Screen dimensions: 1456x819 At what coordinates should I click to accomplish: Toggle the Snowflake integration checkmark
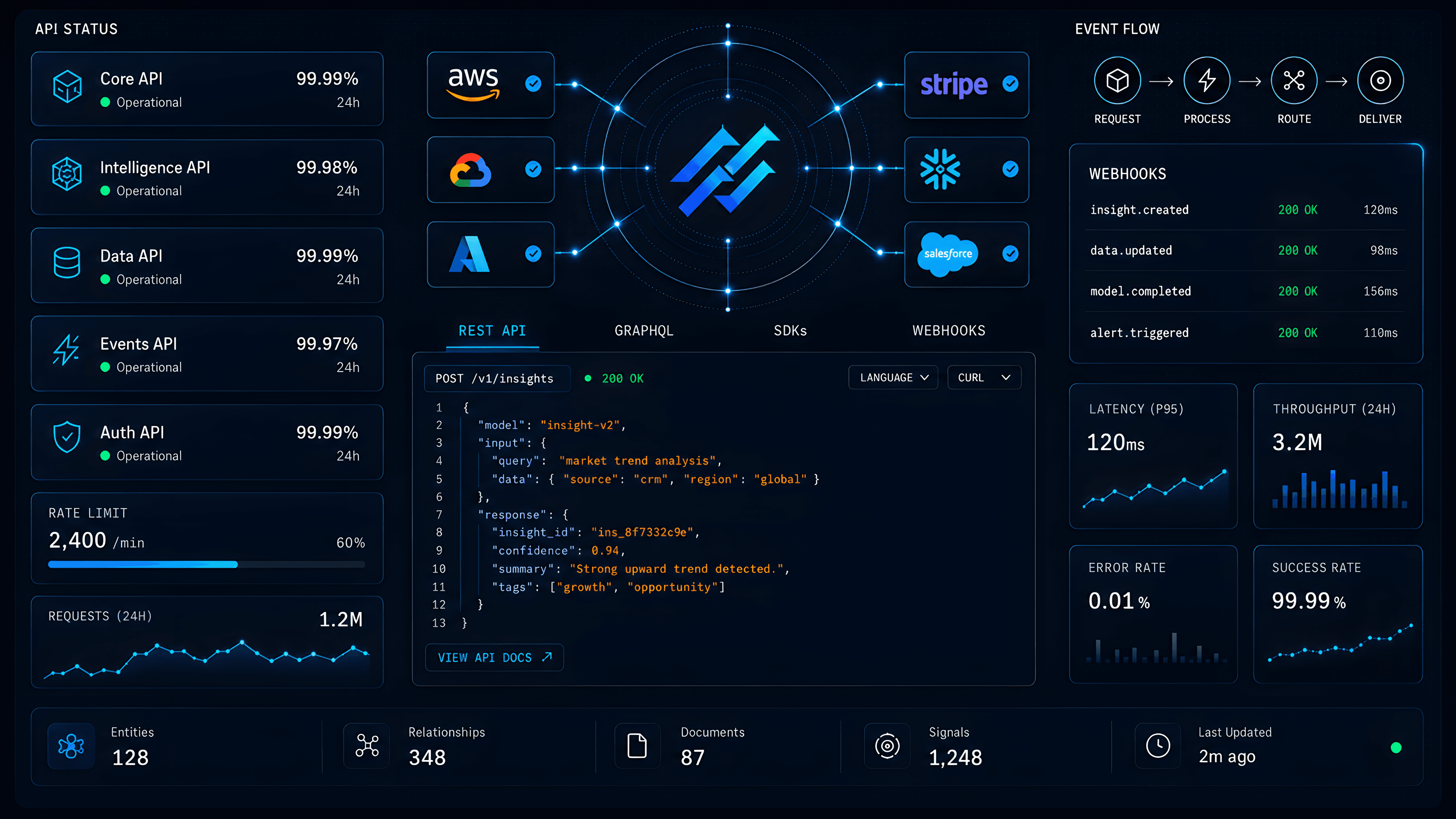[1010, 169]
